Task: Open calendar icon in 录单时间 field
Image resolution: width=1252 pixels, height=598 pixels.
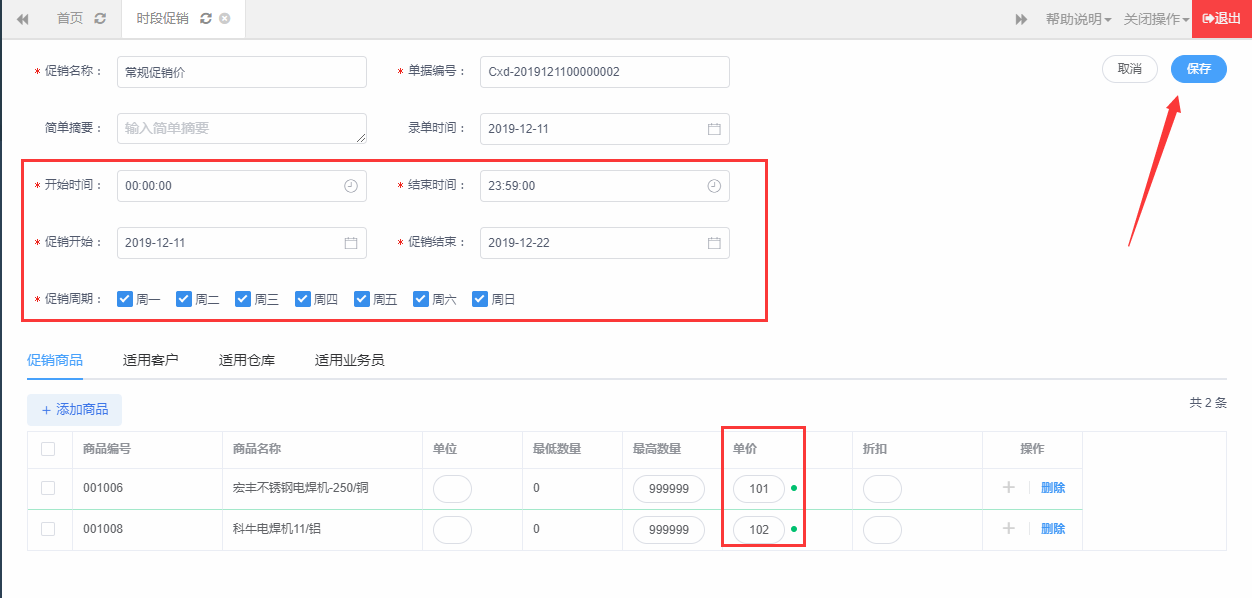Action: pos(714,129)
